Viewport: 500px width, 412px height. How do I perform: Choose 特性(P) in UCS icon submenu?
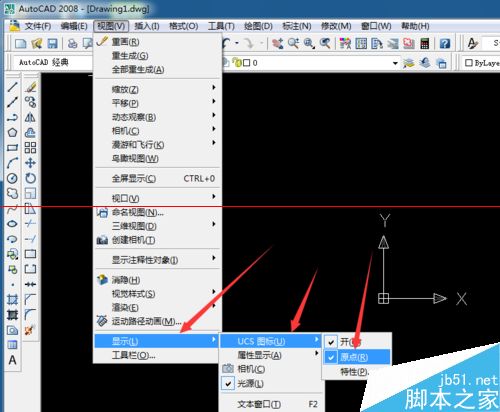(x=356, y=372)
